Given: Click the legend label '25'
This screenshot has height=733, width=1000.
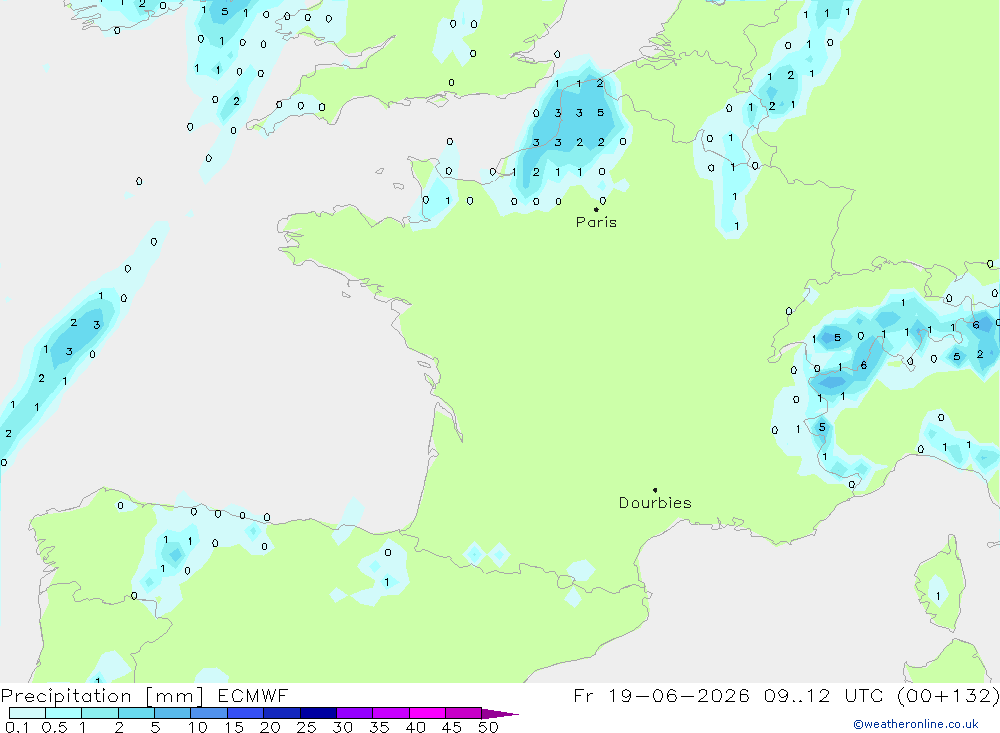Looking at the screenshot, I should click(x=307, y=727).
